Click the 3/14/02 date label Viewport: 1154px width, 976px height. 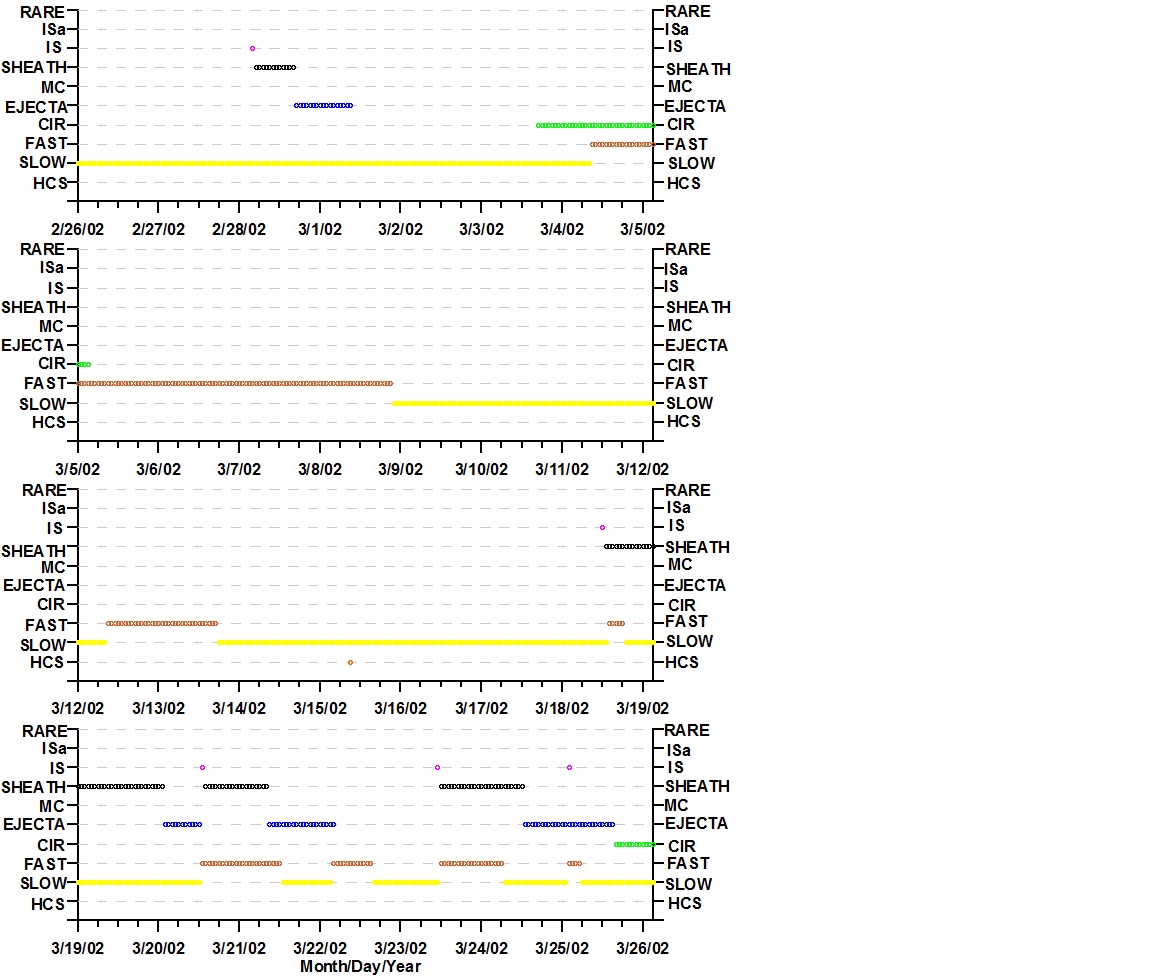click(x=239, y=709)
